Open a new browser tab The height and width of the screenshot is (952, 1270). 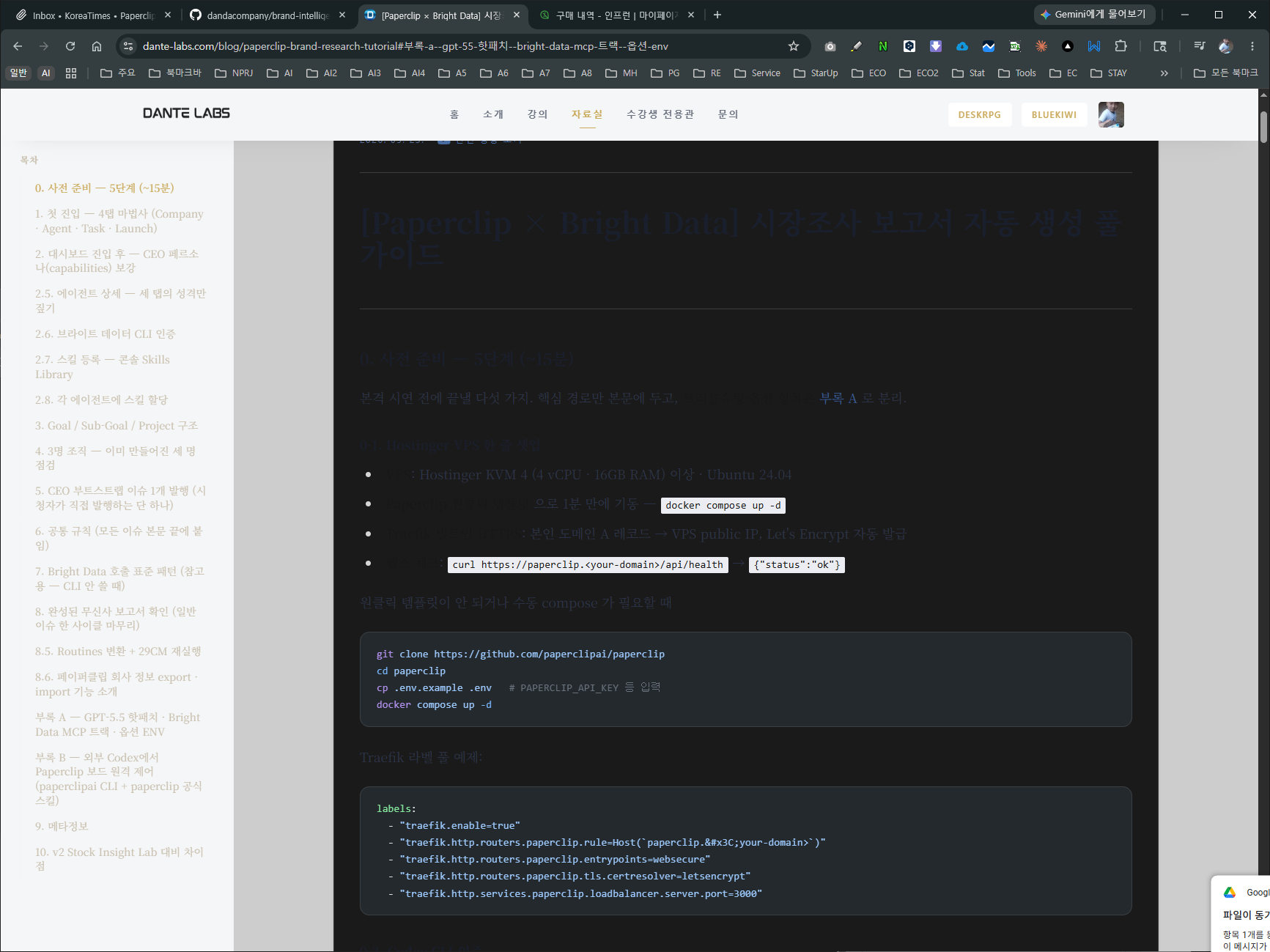[x=717, y=15]
